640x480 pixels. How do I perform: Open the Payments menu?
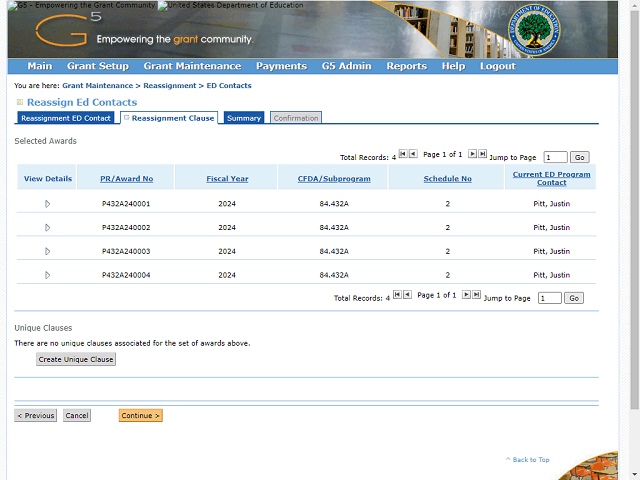click(x=281, y=66)
